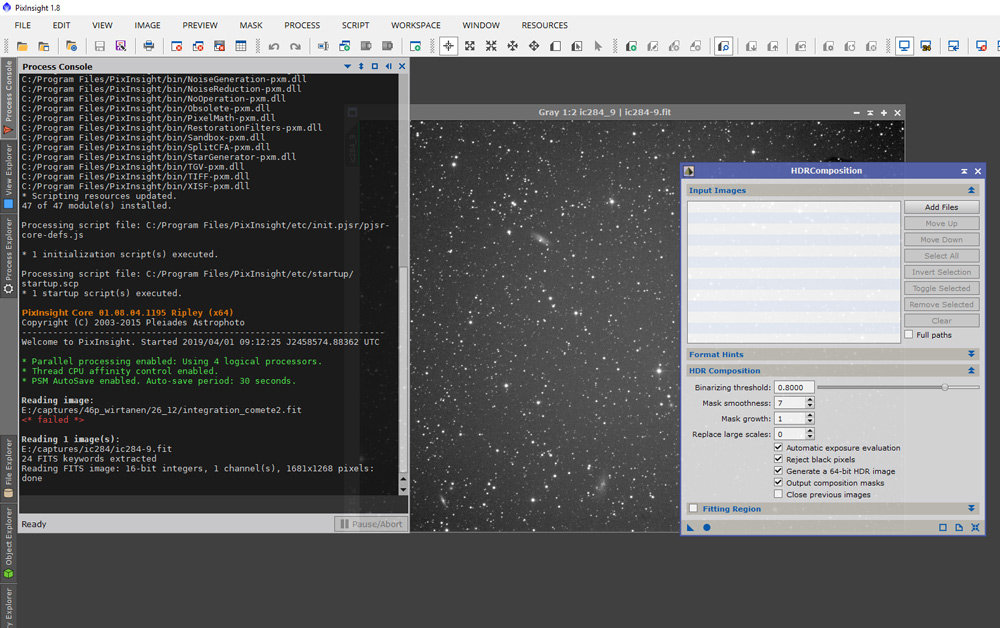Screen dimensions: 1000x628
Task: Click the Undo arrow in the toolbar
Action: (x=273, y=46)
